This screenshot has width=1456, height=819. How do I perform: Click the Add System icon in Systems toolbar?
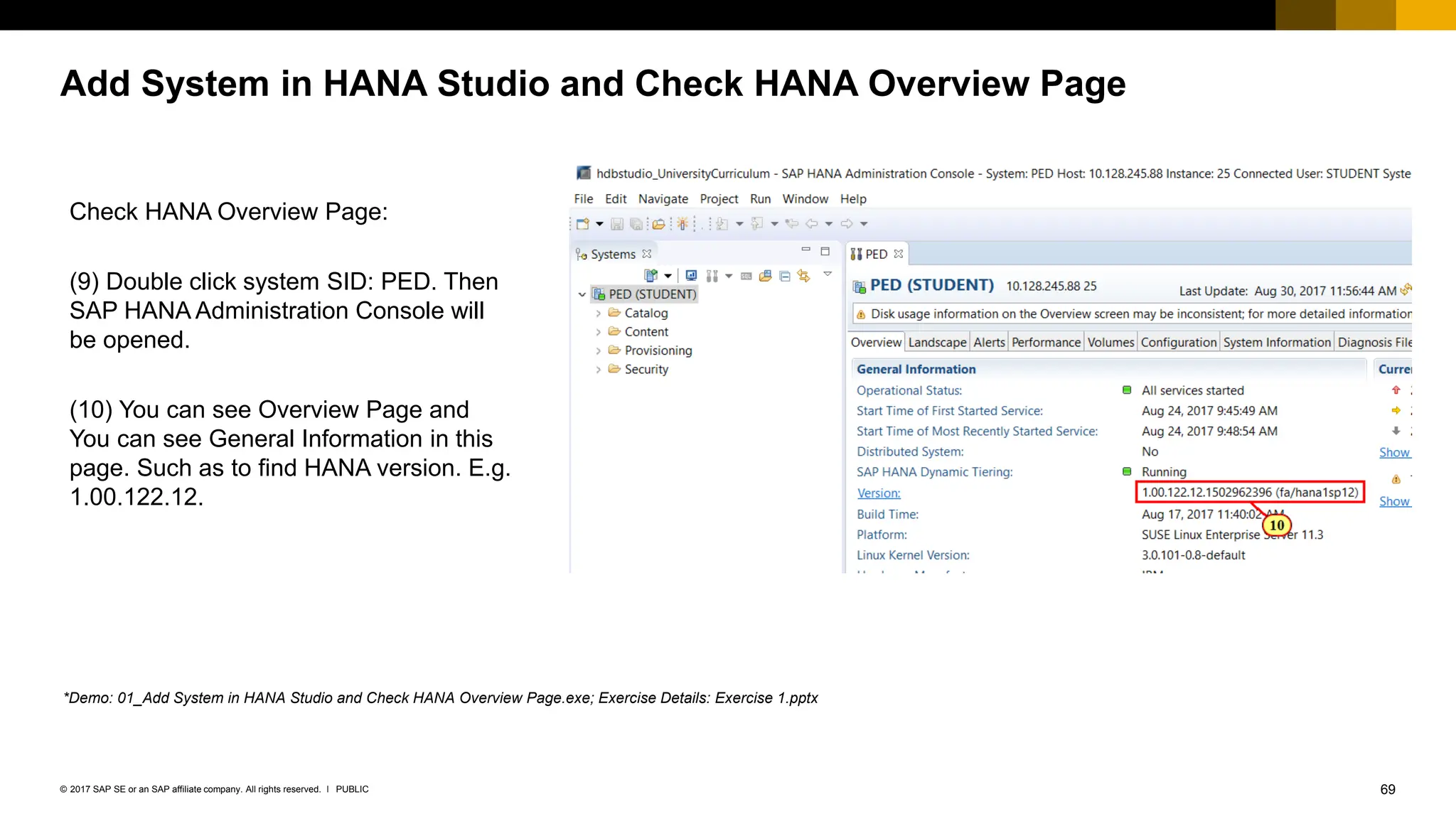coord(651,276)
